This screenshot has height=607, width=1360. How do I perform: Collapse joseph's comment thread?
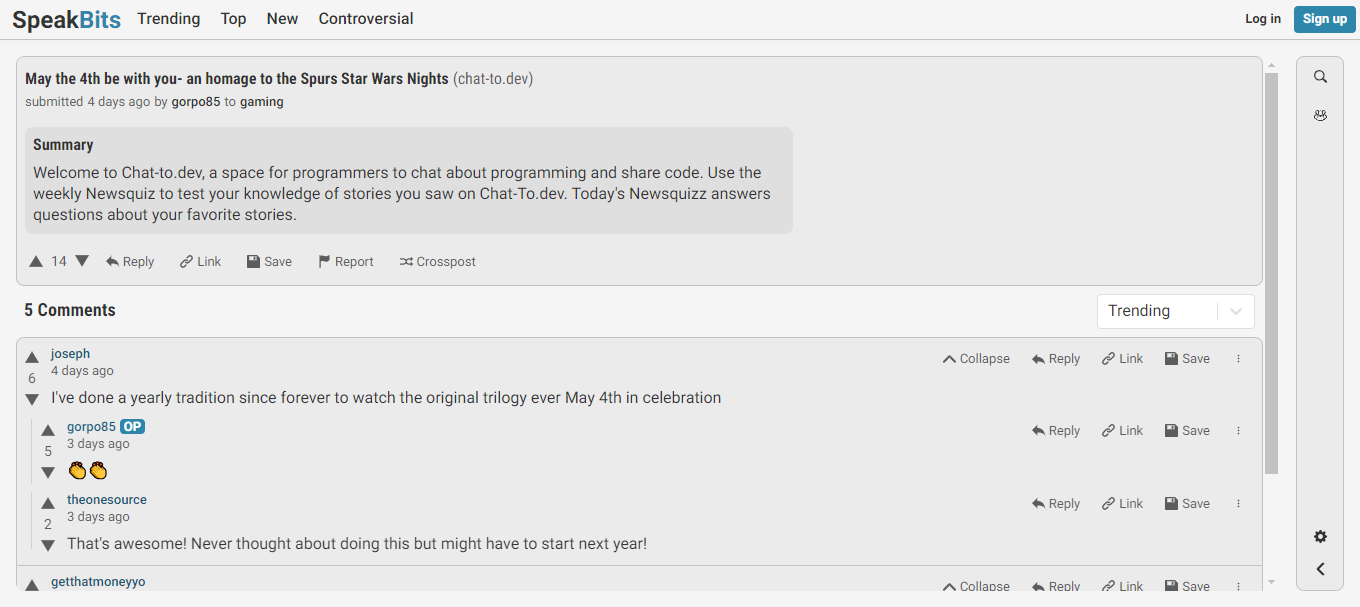(x=976, y=359)
